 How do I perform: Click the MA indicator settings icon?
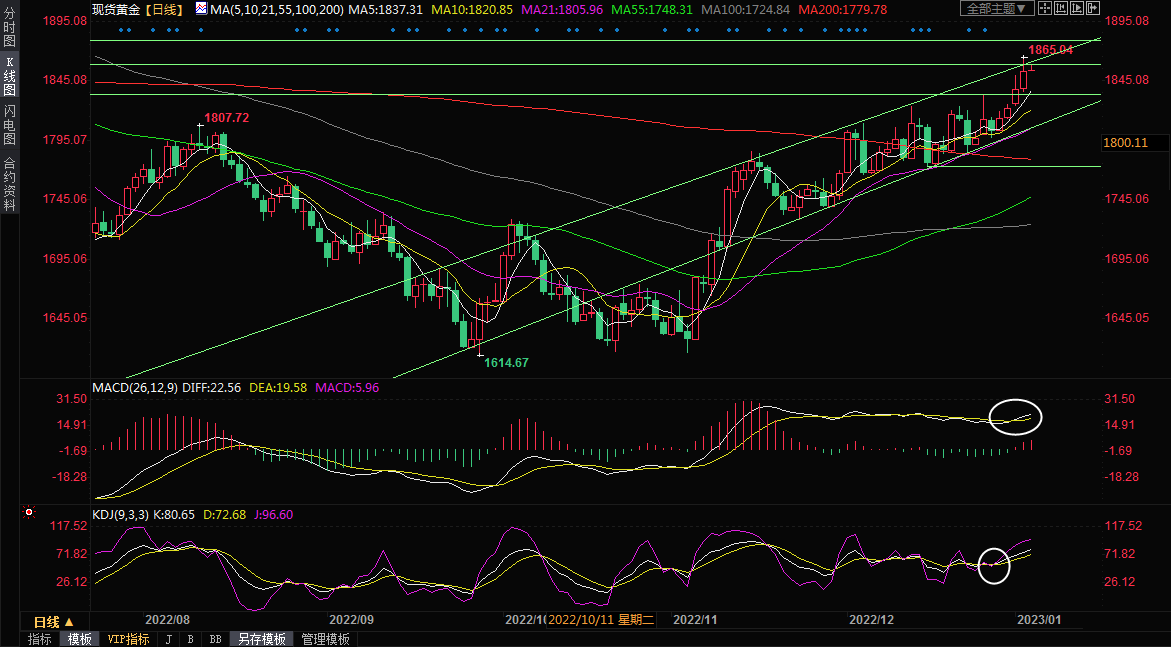201,9
